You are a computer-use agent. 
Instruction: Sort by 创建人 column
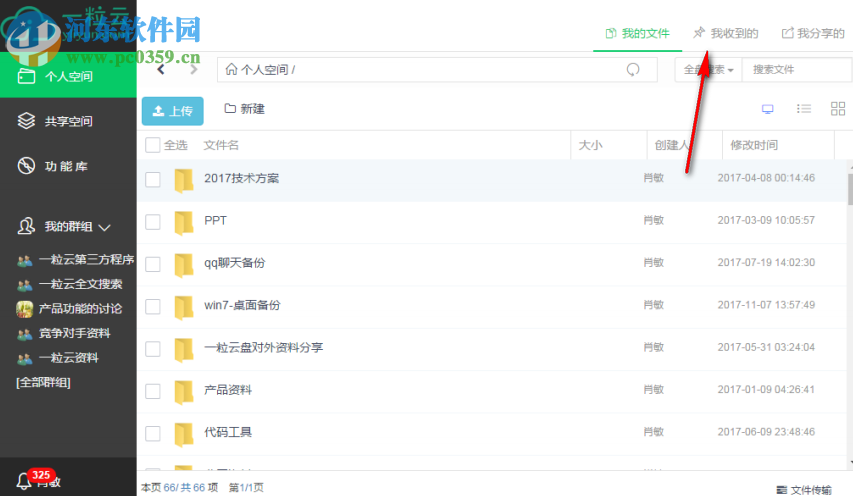tap(672, 145)
